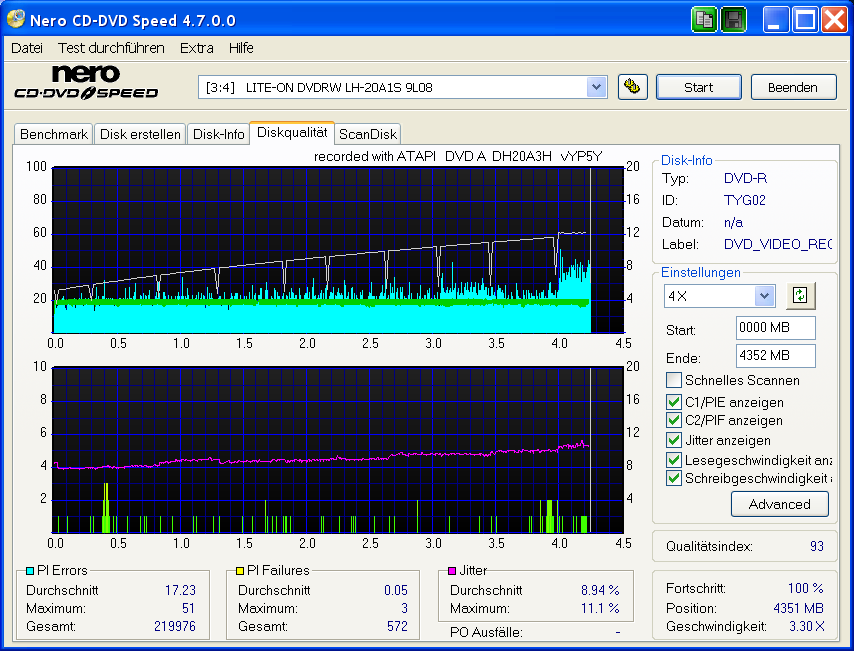The width and height of the screenshot is (854, 651).
Task: Expand the C2/PIF anzeigen checkbox options
Action: [x=673, y=421]
